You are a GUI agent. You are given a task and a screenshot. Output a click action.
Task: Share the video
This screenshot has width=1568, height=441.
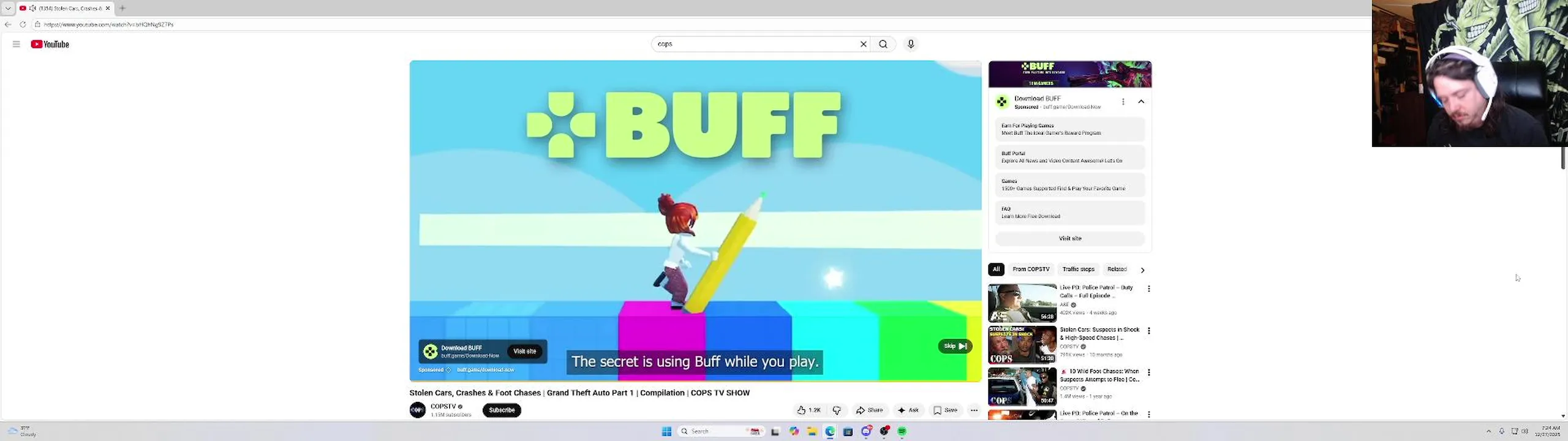click(x=869, y=410)
